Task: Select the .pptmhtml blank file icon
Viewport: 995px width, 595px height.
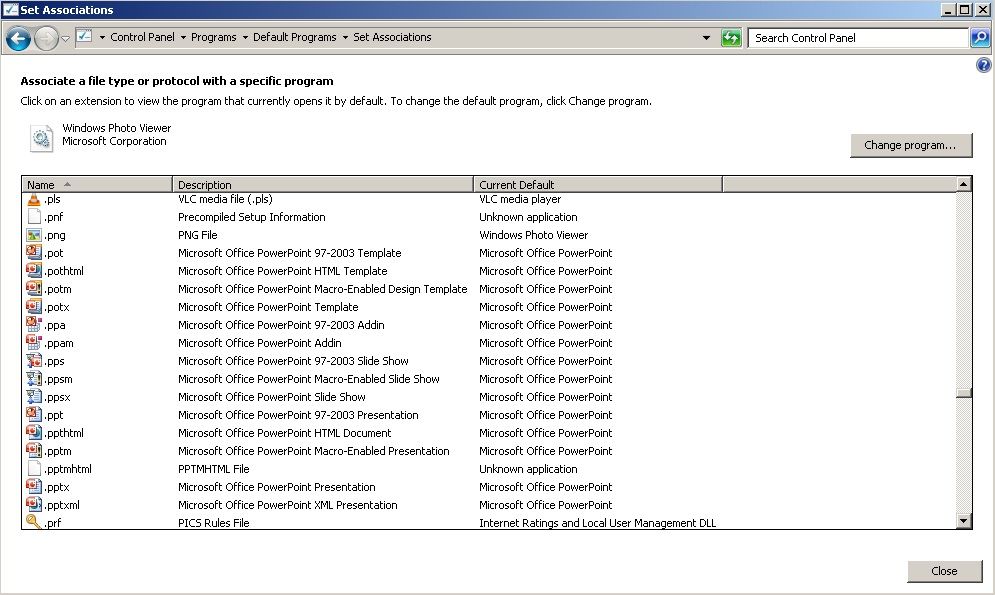Action: pos(34,469)
